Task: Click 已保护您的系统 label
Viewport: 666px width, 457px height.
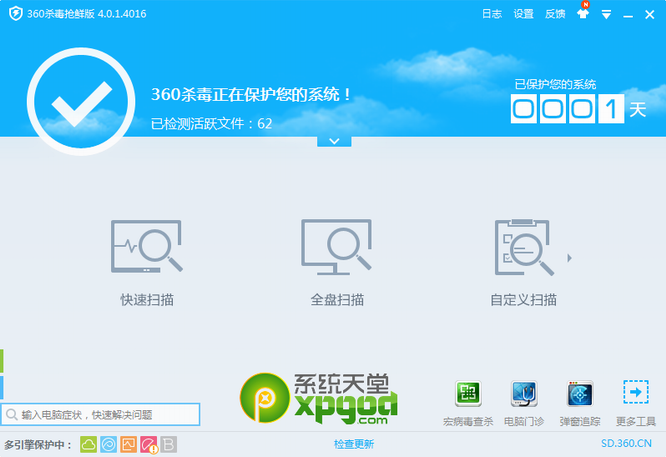Action: (x=555, y=85)
